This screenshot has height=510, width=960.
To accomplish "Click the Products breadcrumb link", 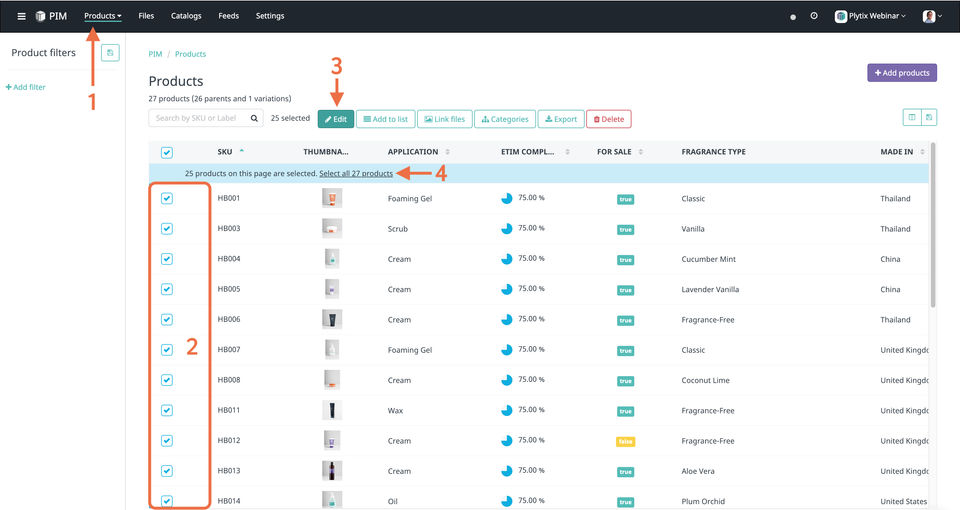I will 190,54.
